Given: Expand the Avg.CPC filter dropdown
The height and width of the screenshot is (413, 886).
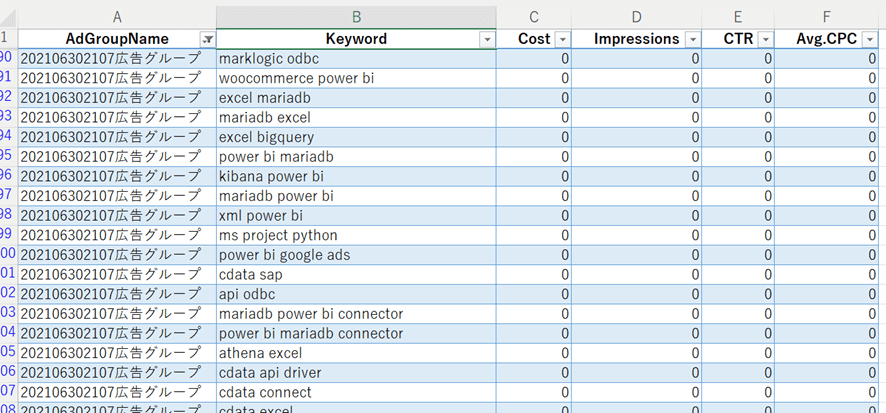Looking at the screenshot, I should point(870,39).
